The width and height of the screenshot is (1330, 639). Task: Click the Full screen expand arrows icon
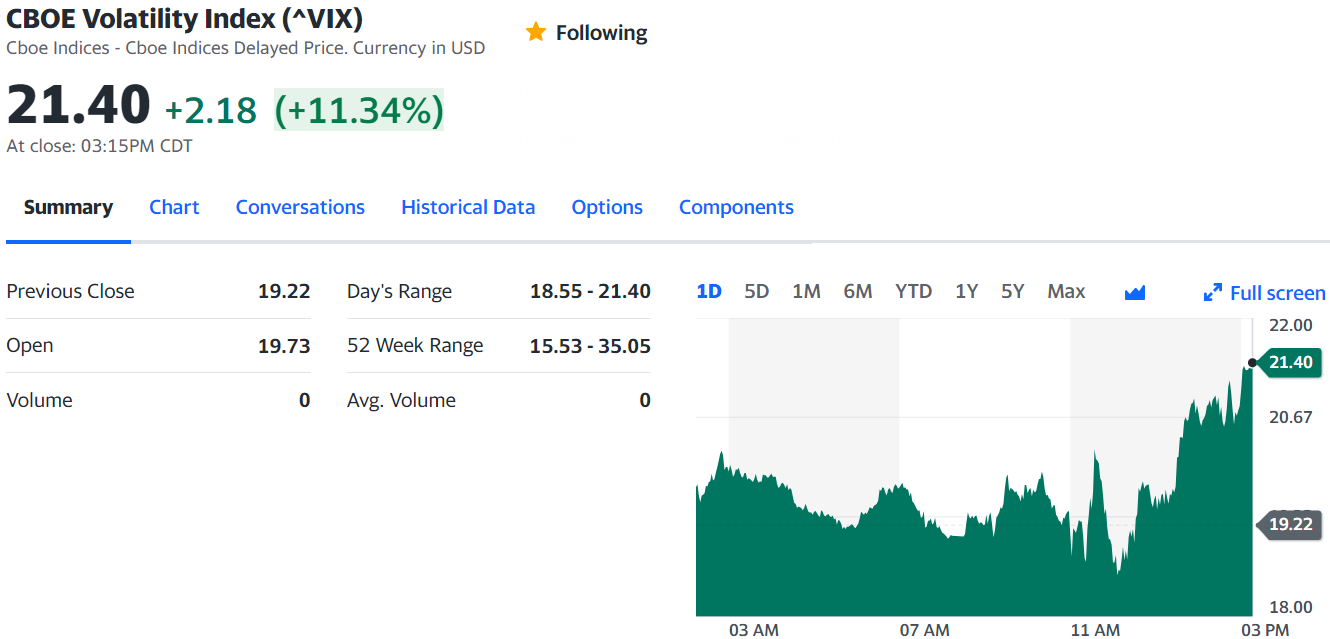tap(1213, 293)
